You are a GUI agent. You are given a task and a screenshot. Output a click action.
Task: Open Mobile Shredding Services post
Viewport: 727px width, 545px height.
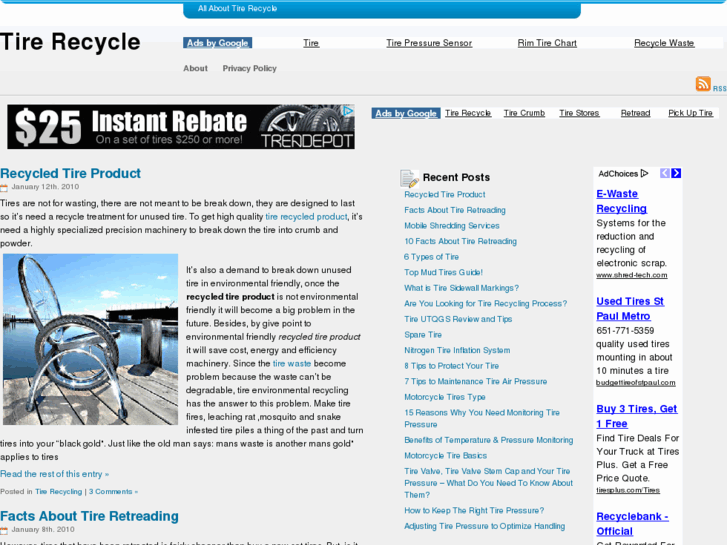[452, 226]
